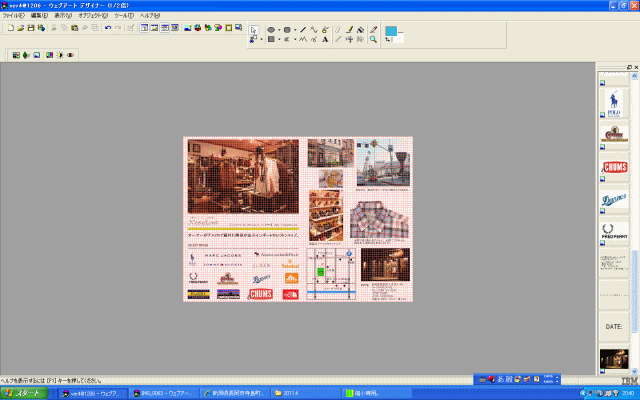Click side panel scrollbar up arrow

634,76
